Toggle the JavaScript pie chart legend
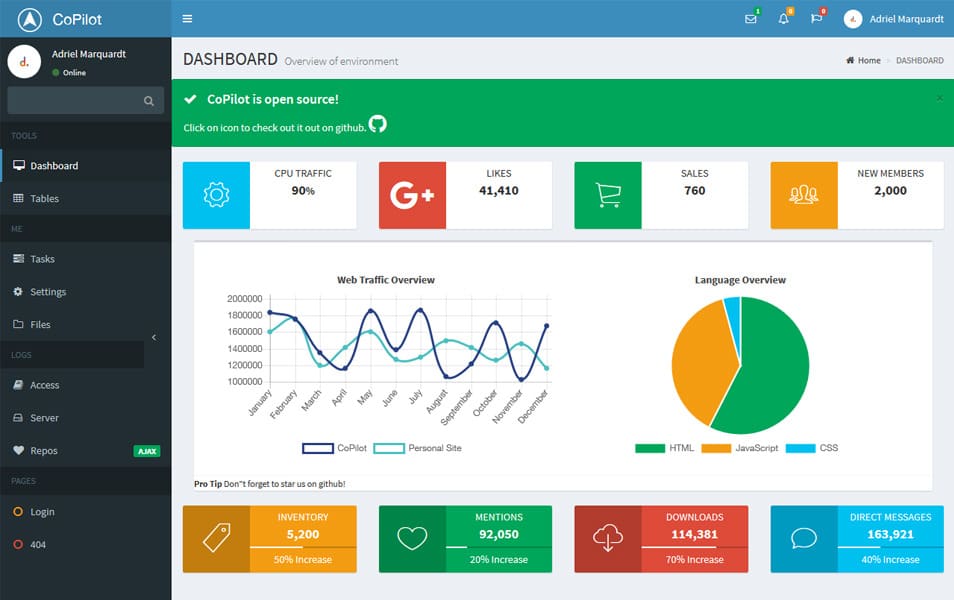This screenshot has width=954, height=600. tap(739, 448)
